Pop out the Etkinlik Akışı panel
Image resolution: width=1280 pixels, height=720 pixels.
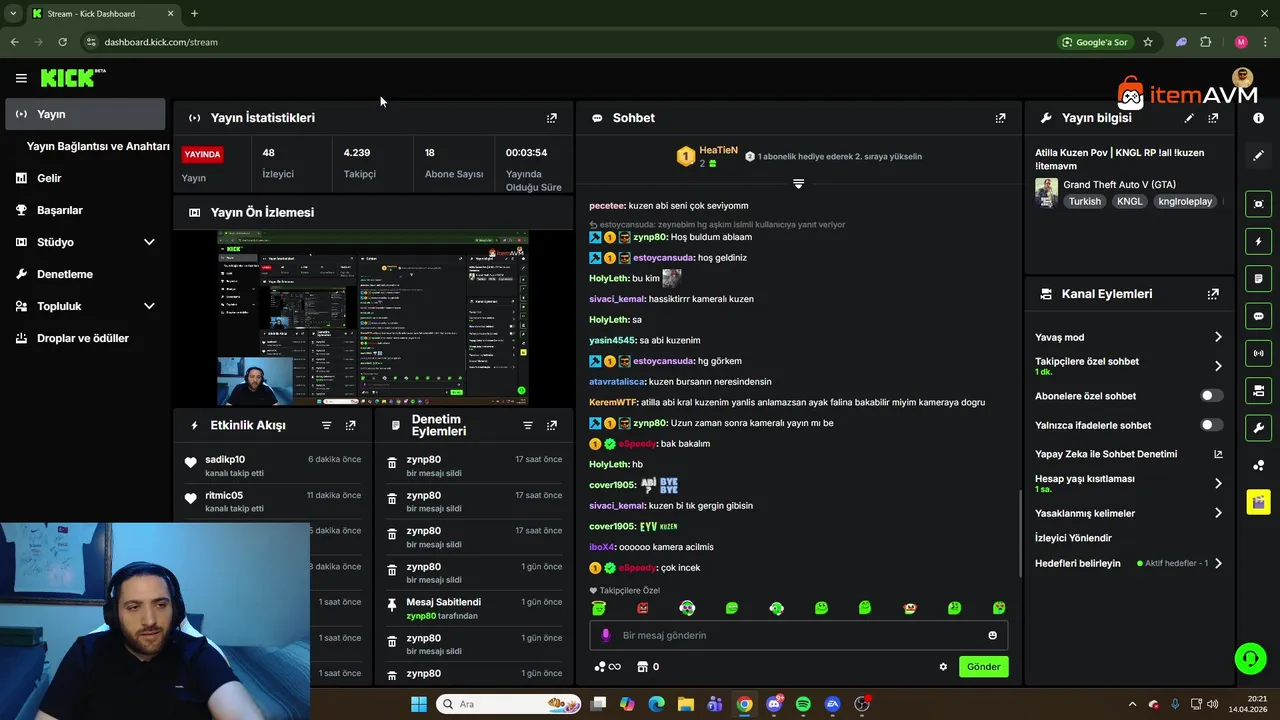[350, 425]
